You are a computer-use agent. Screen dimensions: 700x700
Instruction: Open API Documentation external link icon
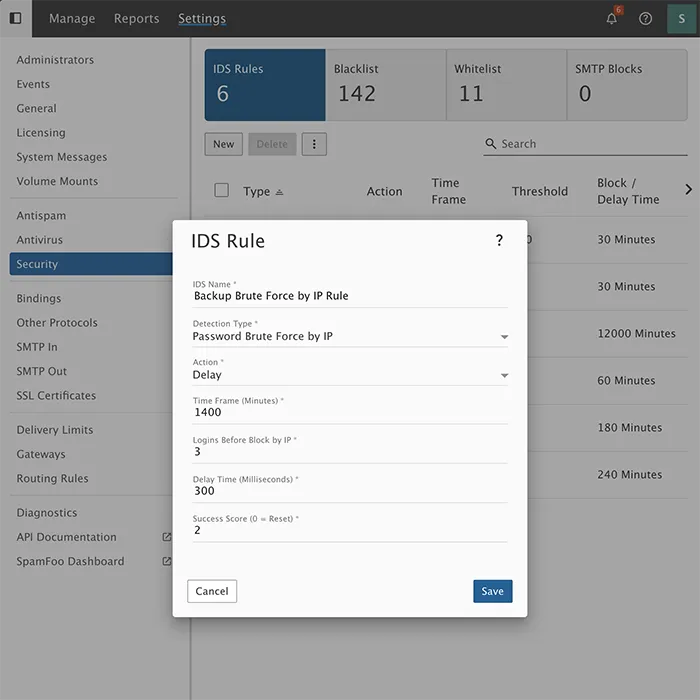click(x=167, y=537)
